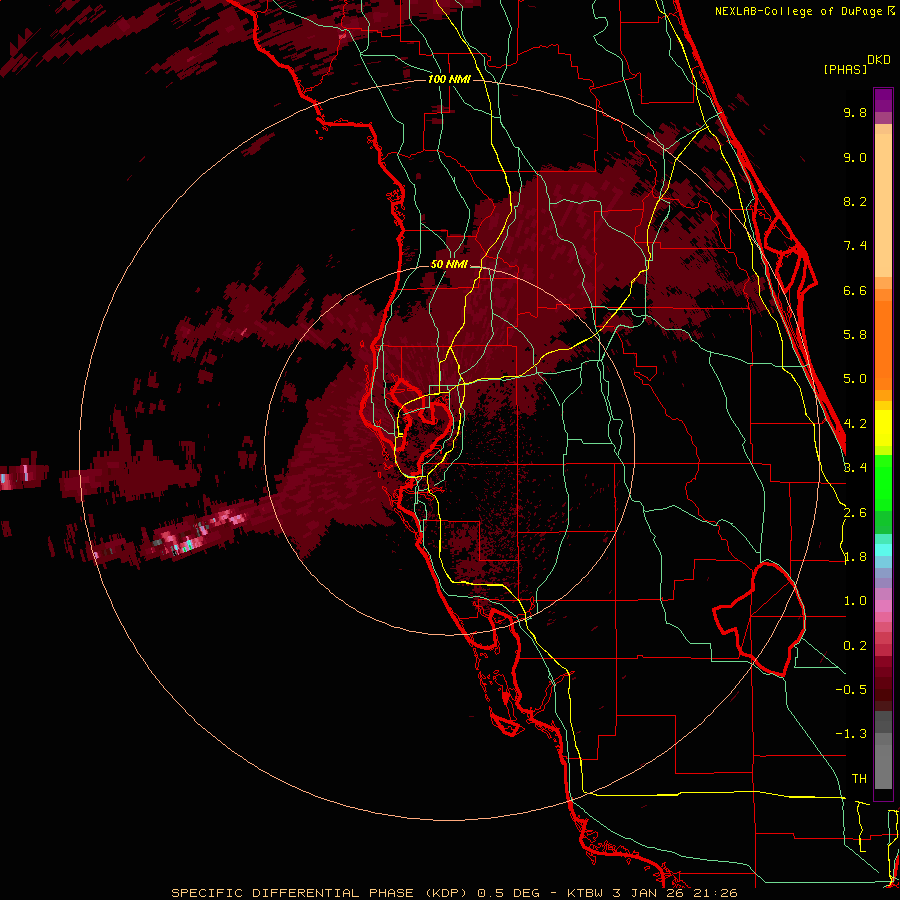Image resolution: width=900 pixels, height=900 pixels.
Task: Click the 9.0 color scale value
Action: [855, 157]
